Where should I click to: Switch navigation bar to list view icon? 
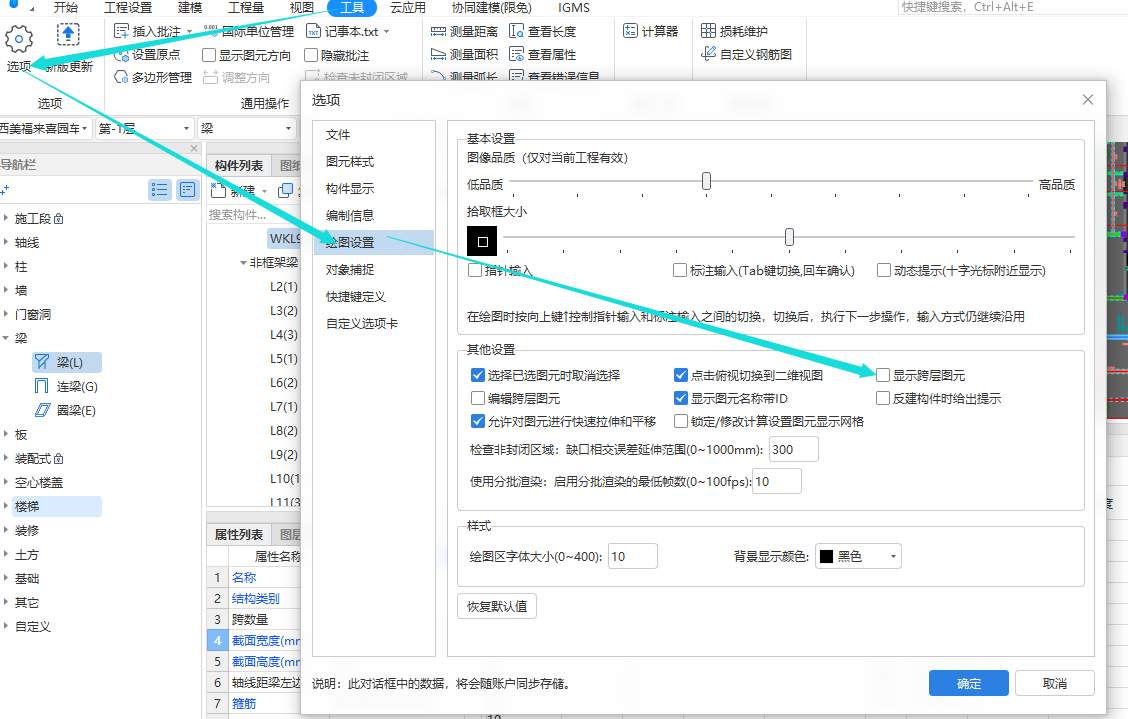pos(160,190)
